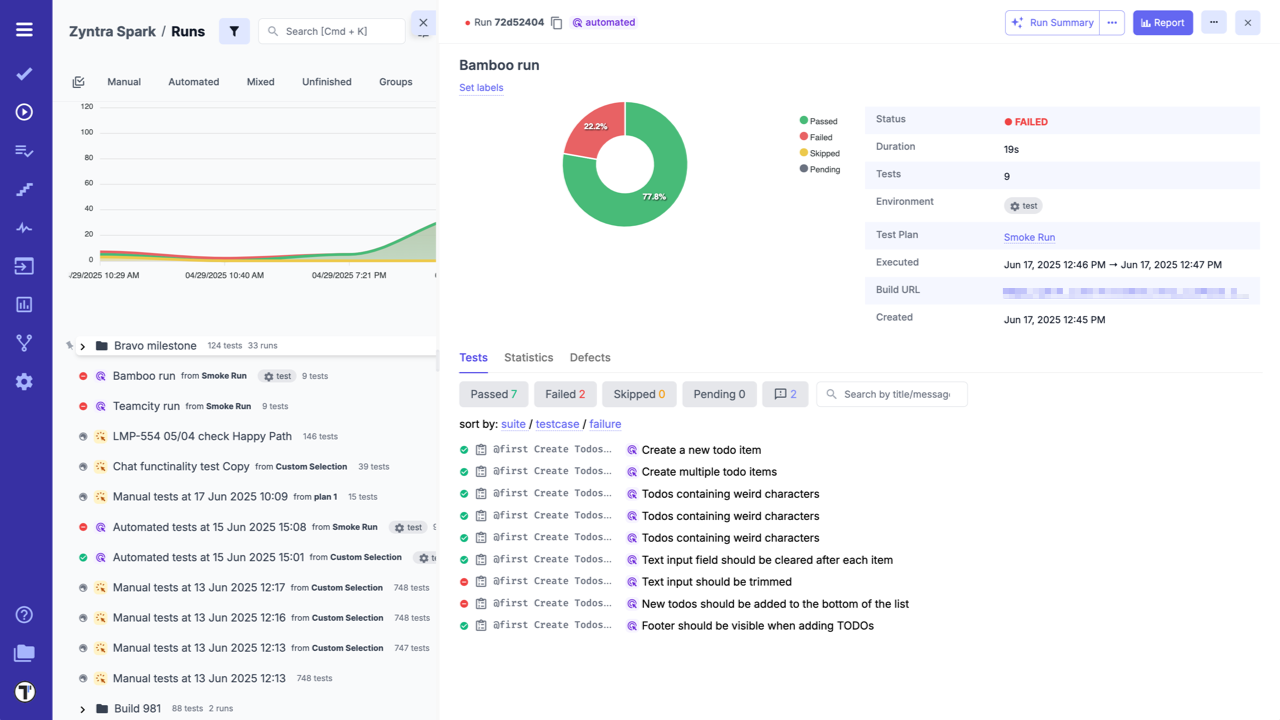Open the test plans list icon in sidebar

25,150
